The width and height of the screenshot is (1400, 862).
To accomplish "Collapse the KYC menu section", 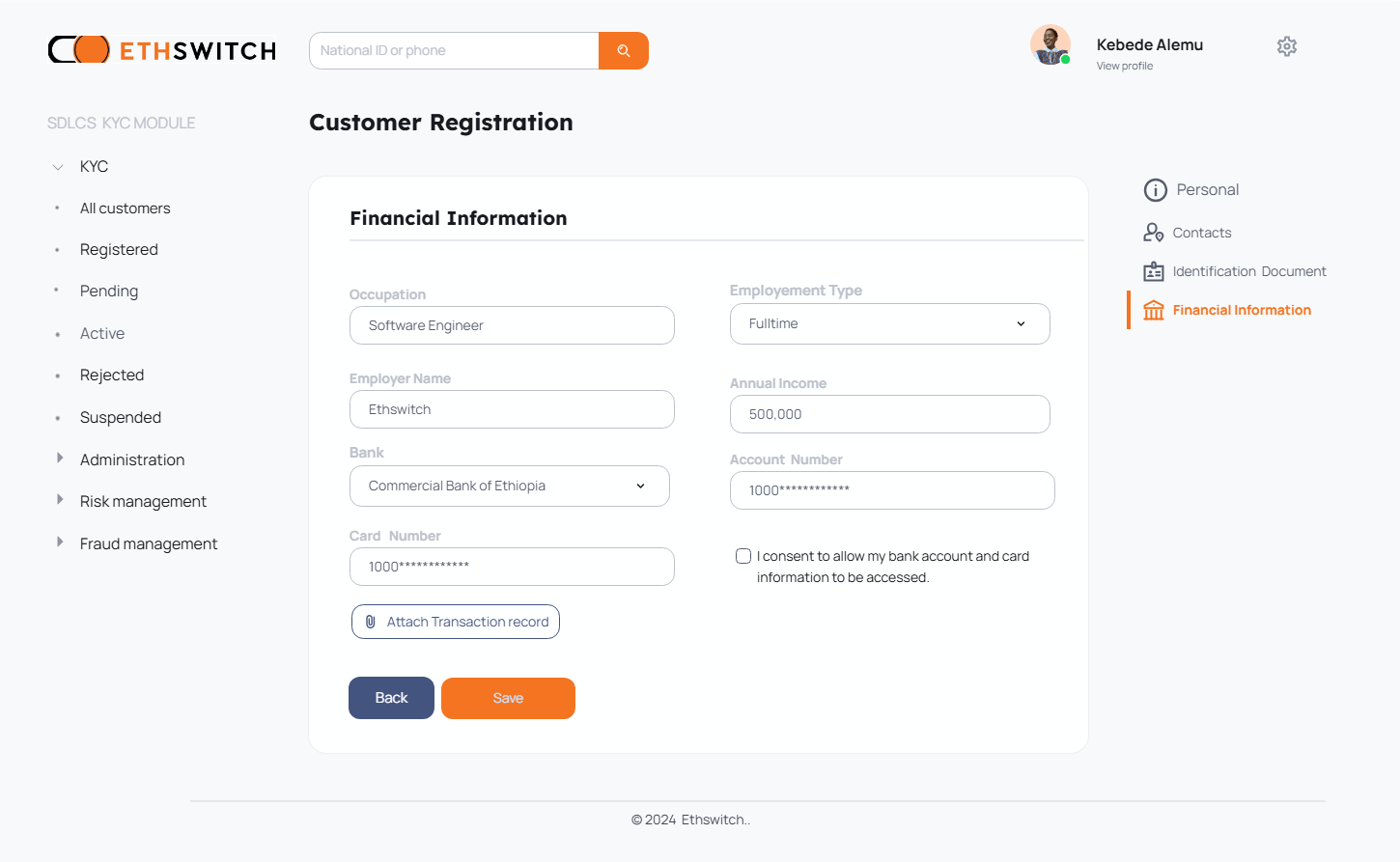I will (58, 167).
